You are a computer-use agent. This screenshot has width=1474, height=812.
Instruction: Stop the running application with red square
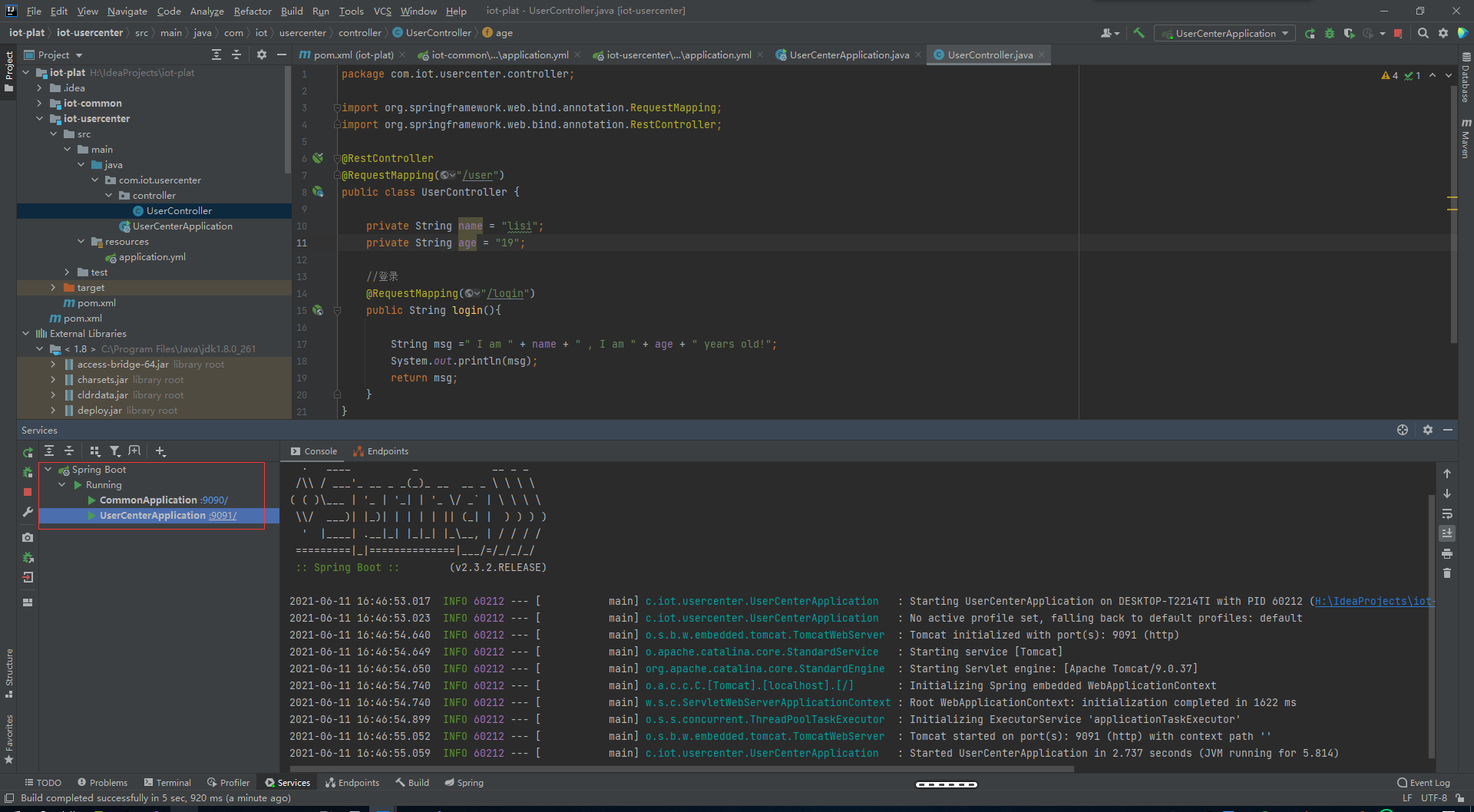[1398, 33]
